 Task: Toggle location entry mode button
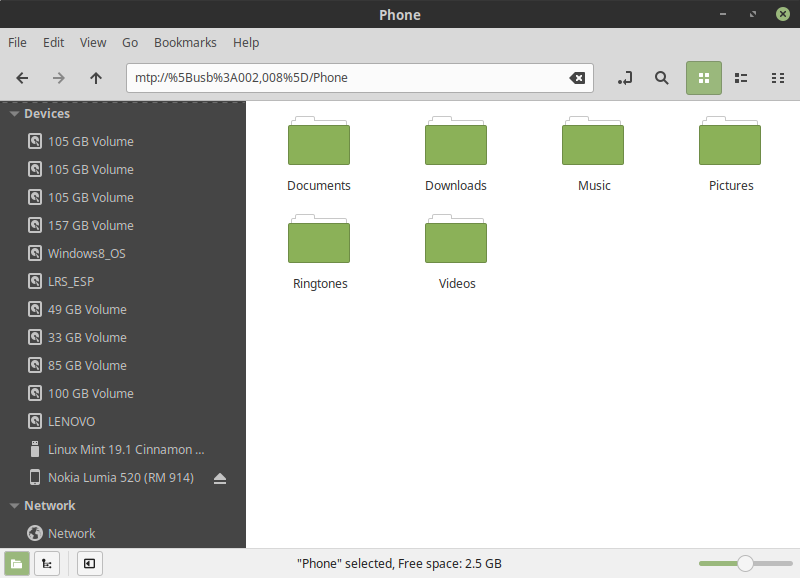pyautogui.click(x=625, y=78)
